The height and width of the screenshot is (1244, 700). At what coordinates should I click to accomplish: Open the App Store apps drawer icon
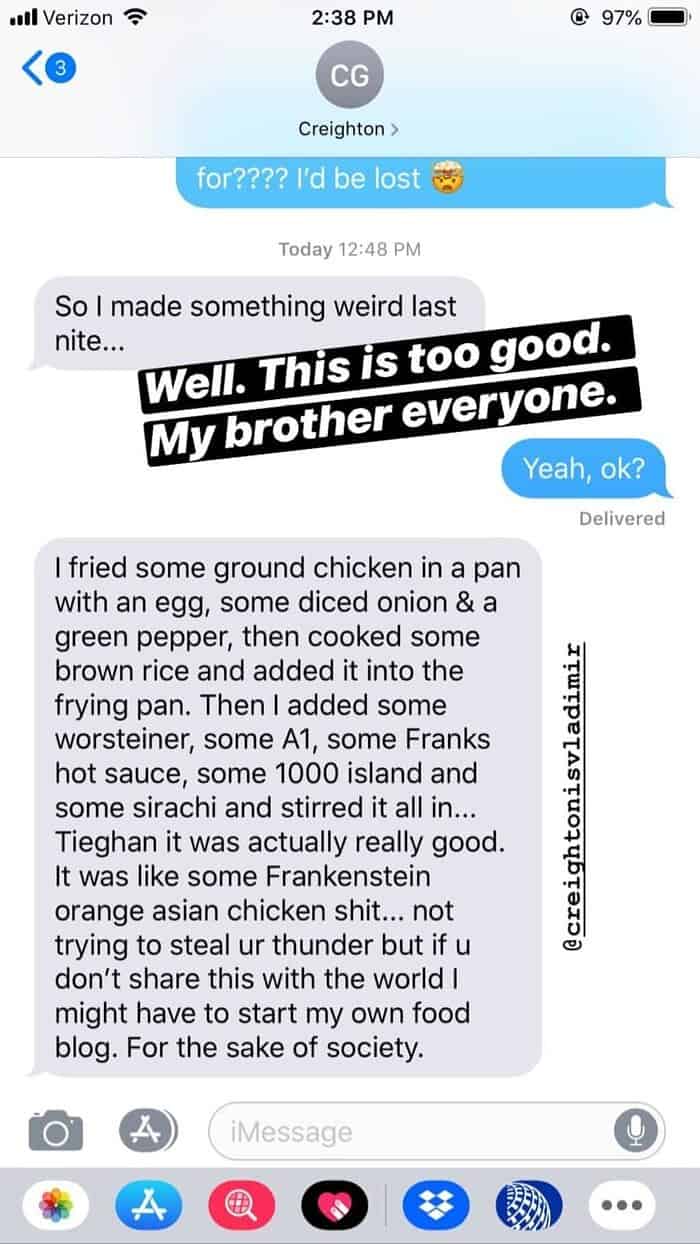point(148,1130)
